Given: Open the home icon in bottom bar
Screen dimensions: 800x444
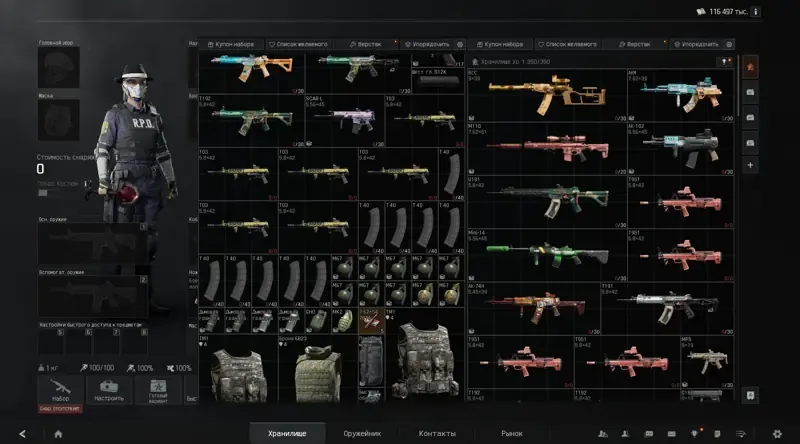Looking at the screenshot, I should tap(58, 434).
